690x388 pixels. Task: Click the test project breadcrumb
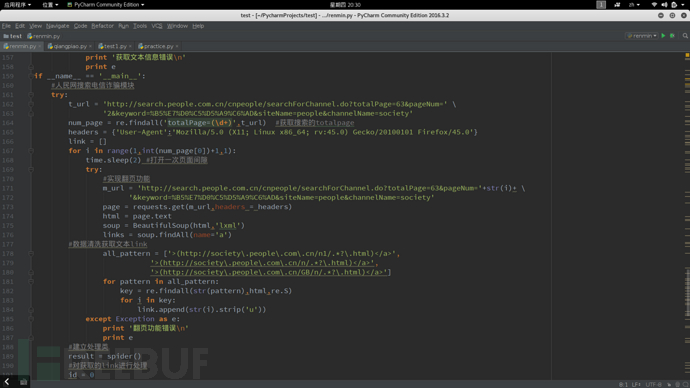pyautogui.click(x=13, y=36)
